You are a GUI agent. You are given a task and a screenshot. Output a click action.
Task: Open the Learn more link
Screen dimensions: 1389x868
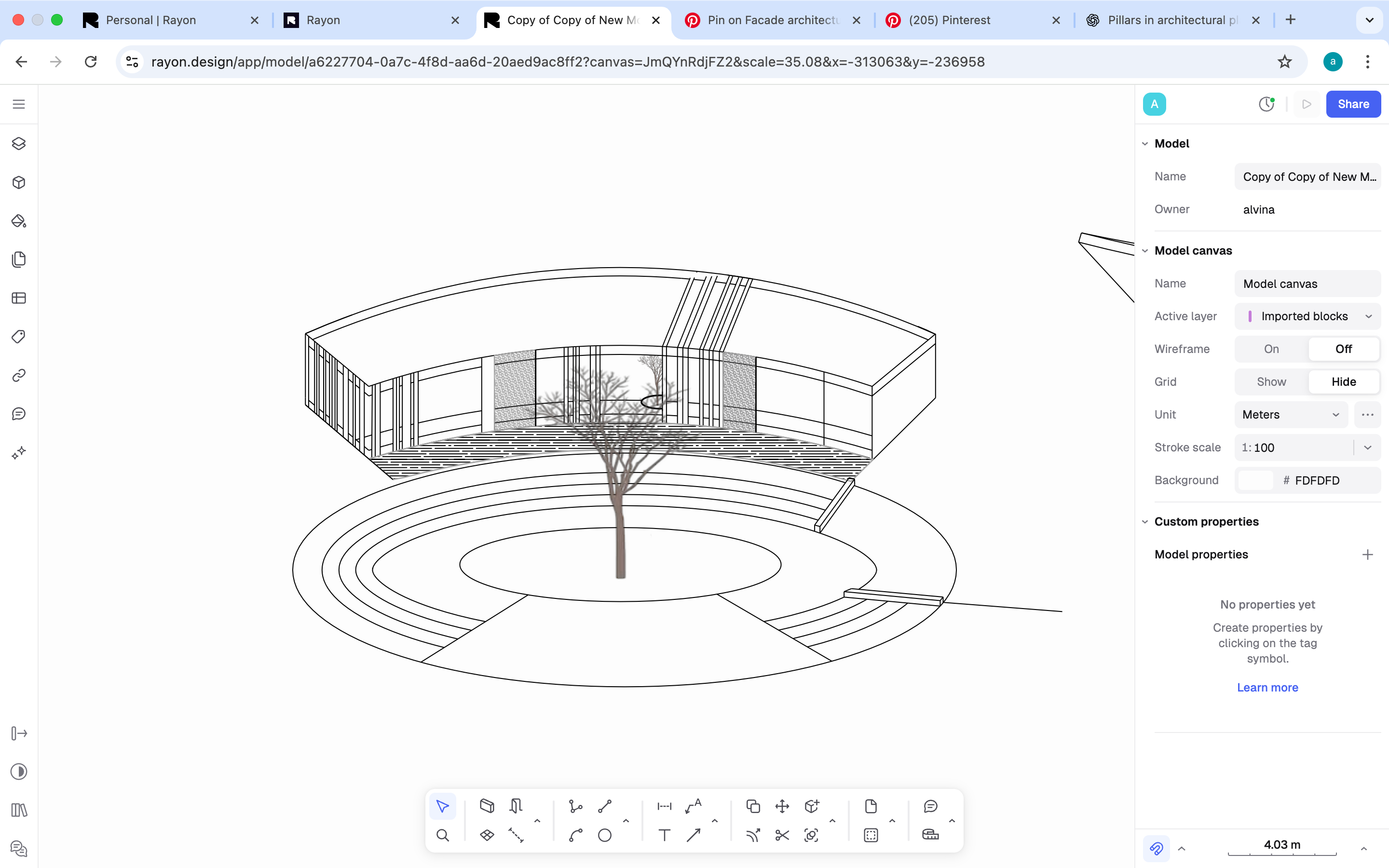coord(1267,687)
